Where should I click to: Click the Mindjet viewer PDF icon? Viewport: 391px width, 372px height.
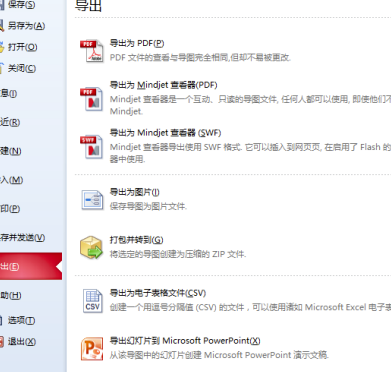point(92,99)
